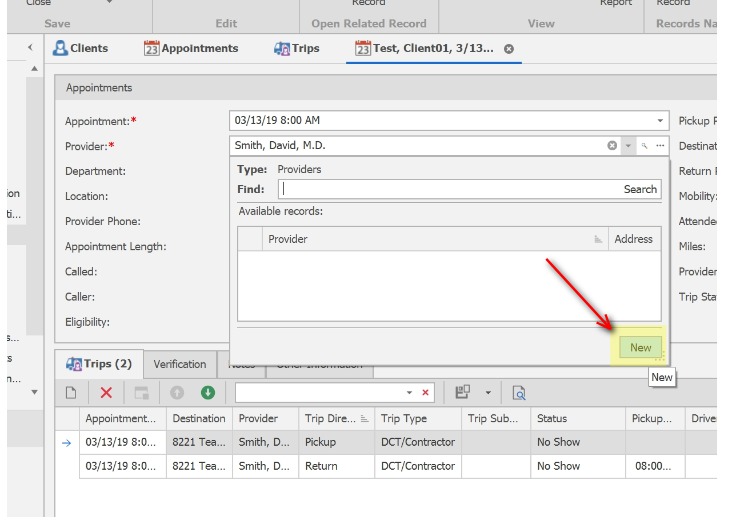Screen dimensions: 730x526
Task: Clear the trips filter with red x
Action: point(425,393)
